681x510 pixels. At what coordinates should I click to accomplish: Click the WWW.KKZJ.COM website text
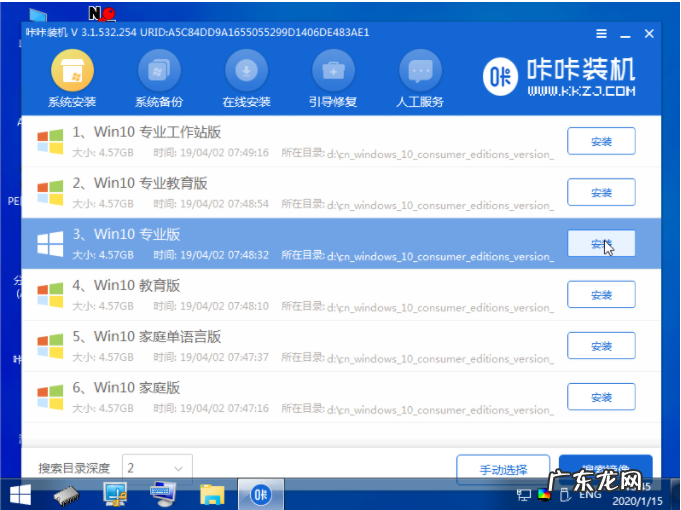[x=582, y=91]
